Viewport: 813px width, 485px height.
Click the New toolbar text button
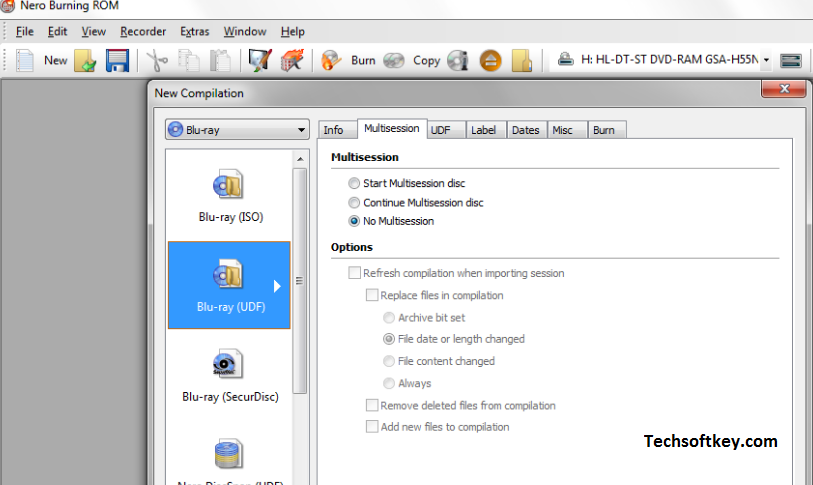(x=55, y=61)
